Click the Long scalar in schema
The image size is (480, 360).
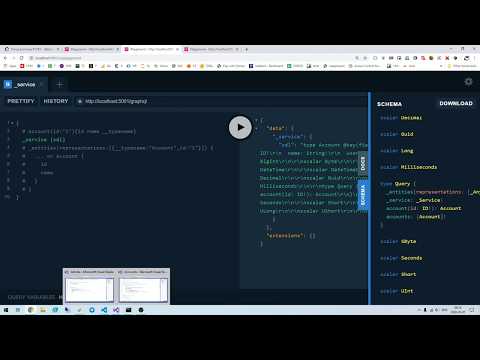click(x=407, y=151)
